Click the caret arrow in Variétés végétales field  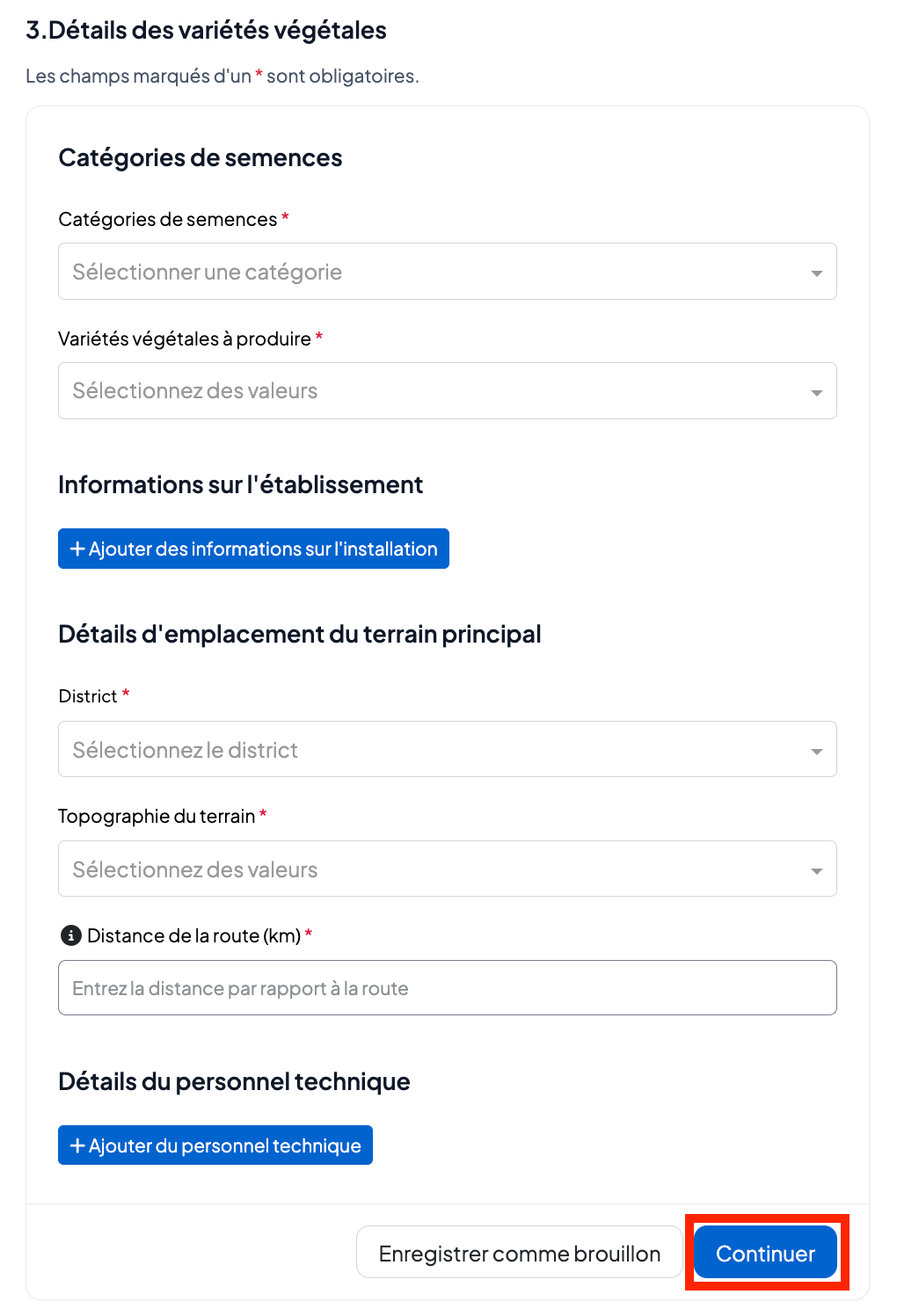816,392
